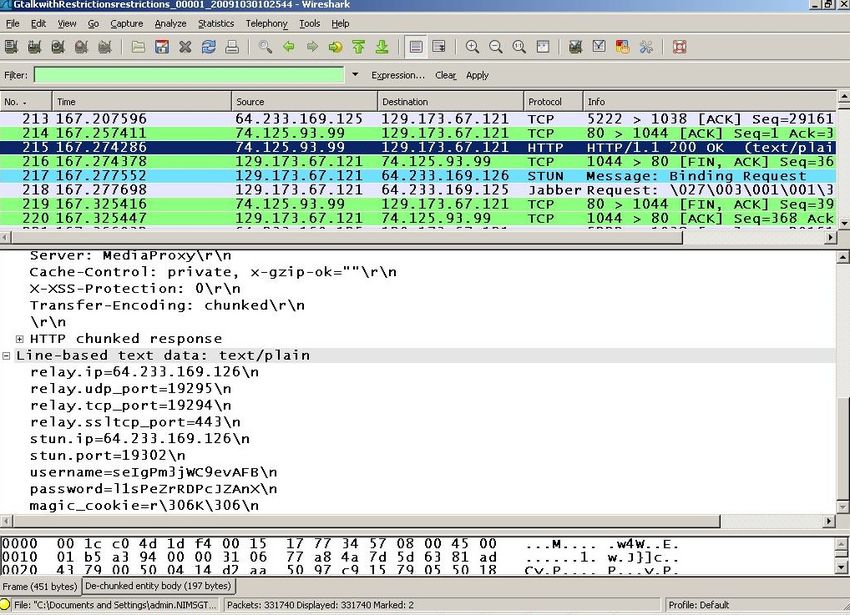This screenshot has height=615, width=850.
Task: Click the Expression... button
Action: tap(398, 75)
